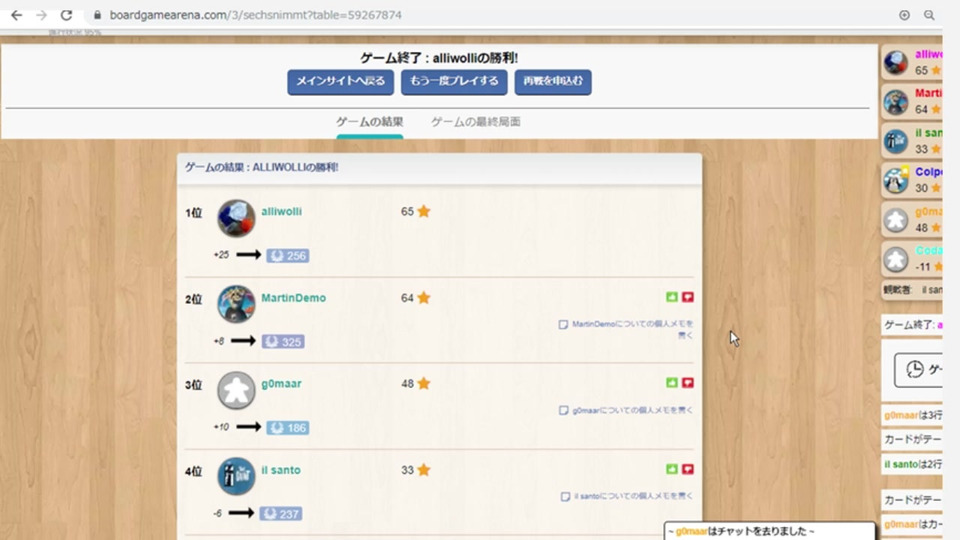The height and width of the screenshot is (540, 960).
Task: Click Martin avatar in right player panel
Action: pyautogui.click(x=896, y=102)
